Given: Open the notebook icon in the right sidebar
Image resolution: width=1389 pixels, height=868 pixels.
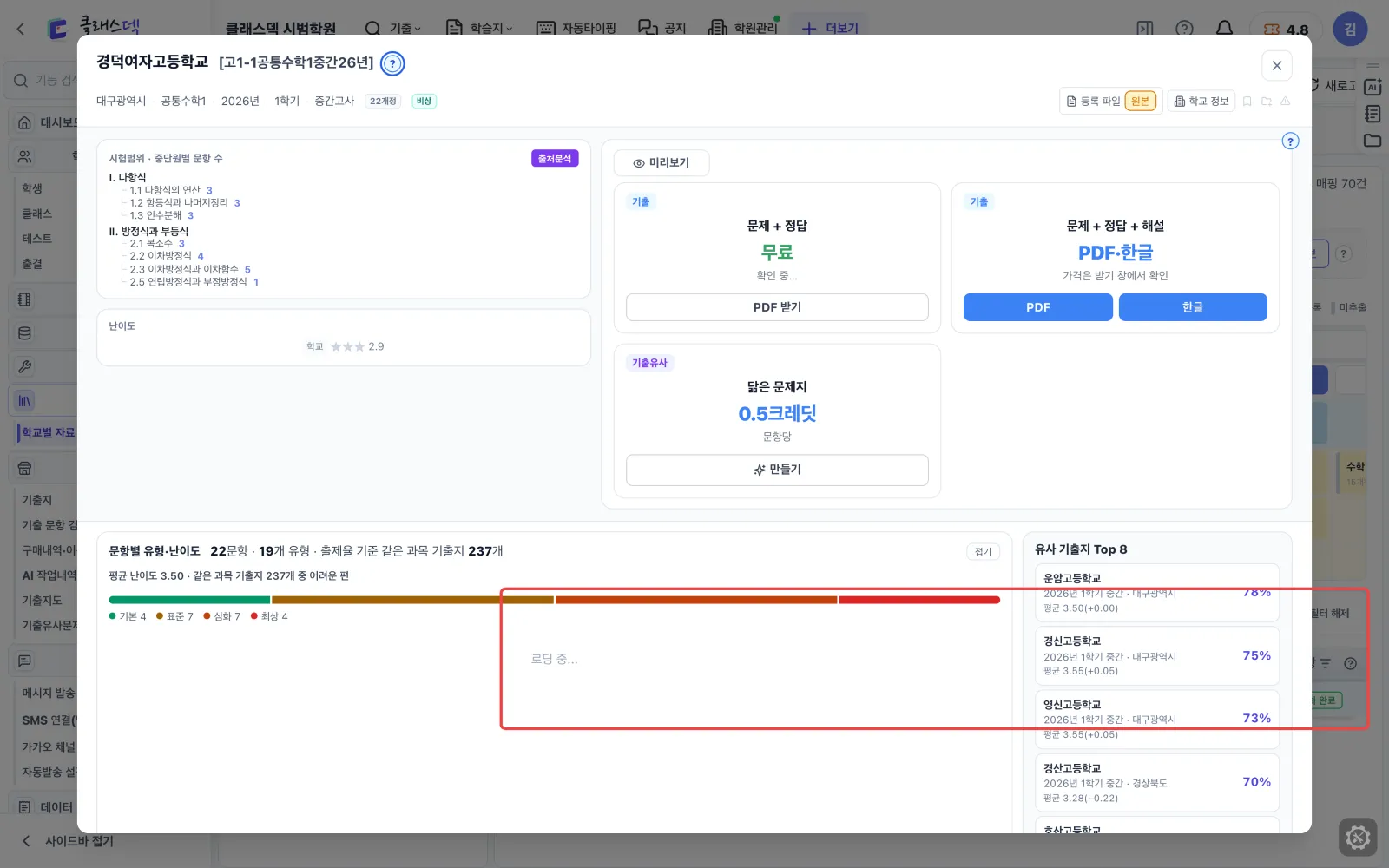Looking at the screenshot, I should click(x=1373, y=114).
